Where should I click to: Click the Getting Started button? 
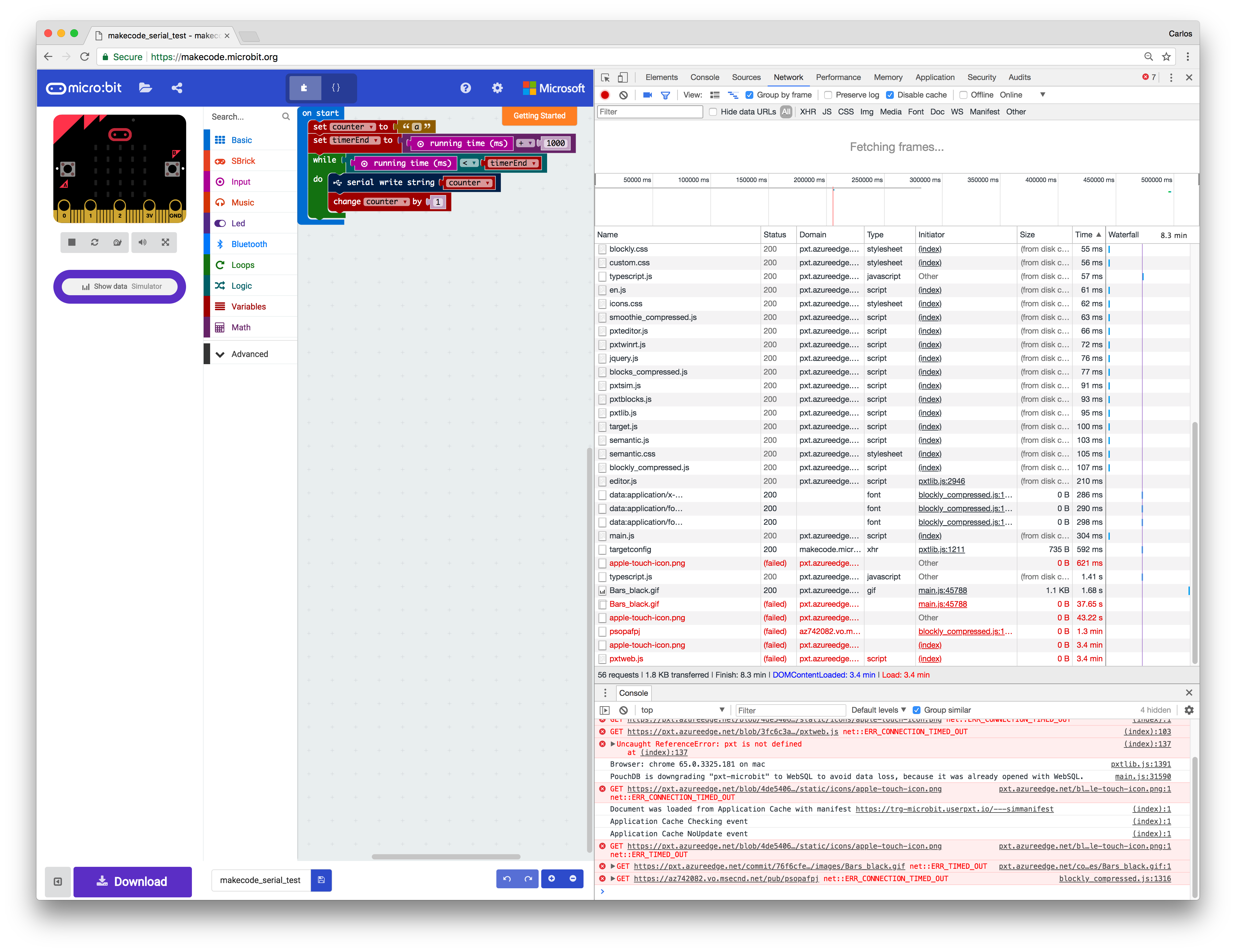pyautogui.click(x=539, y=115)
